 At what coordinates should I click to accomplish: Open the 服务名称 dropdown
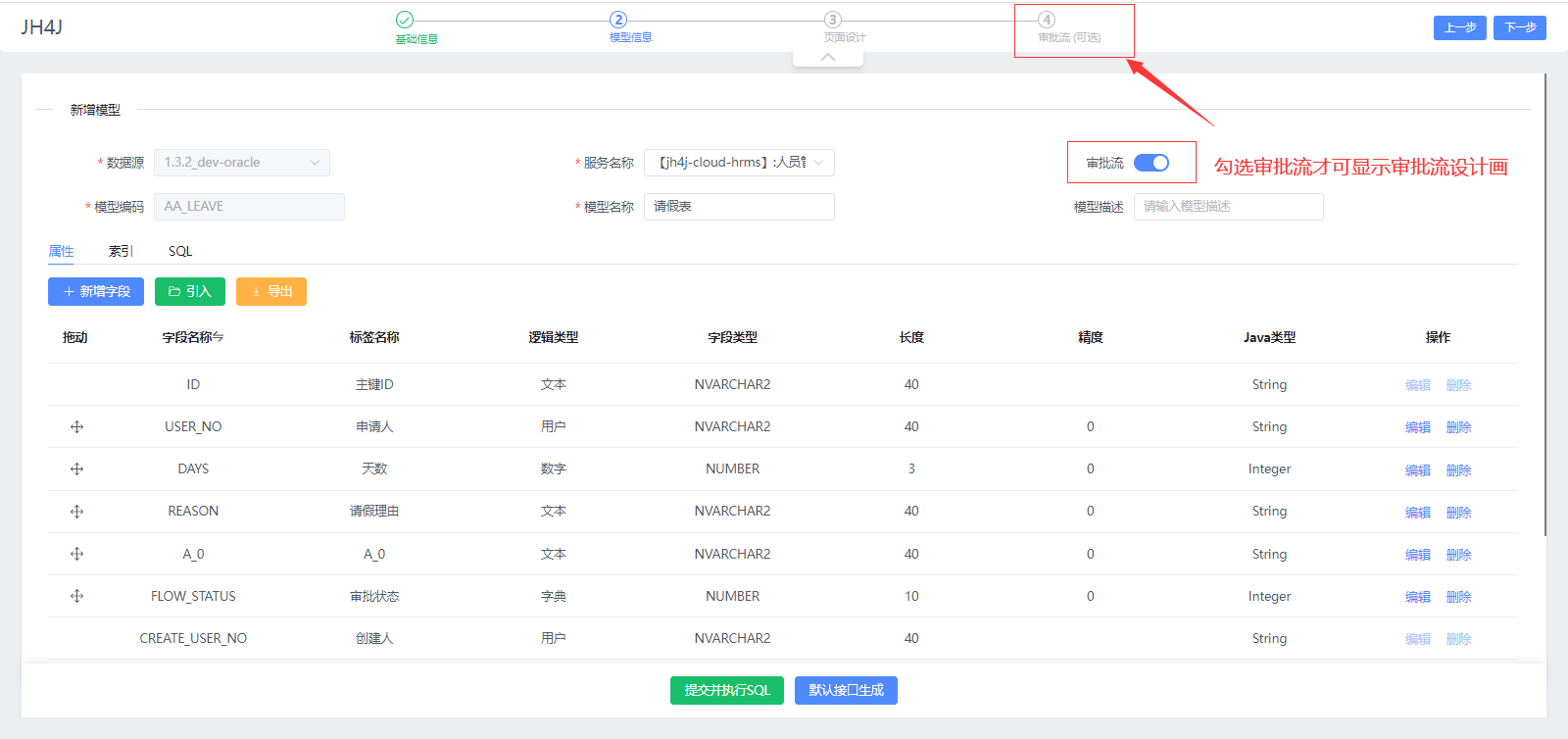pos(739,163)
